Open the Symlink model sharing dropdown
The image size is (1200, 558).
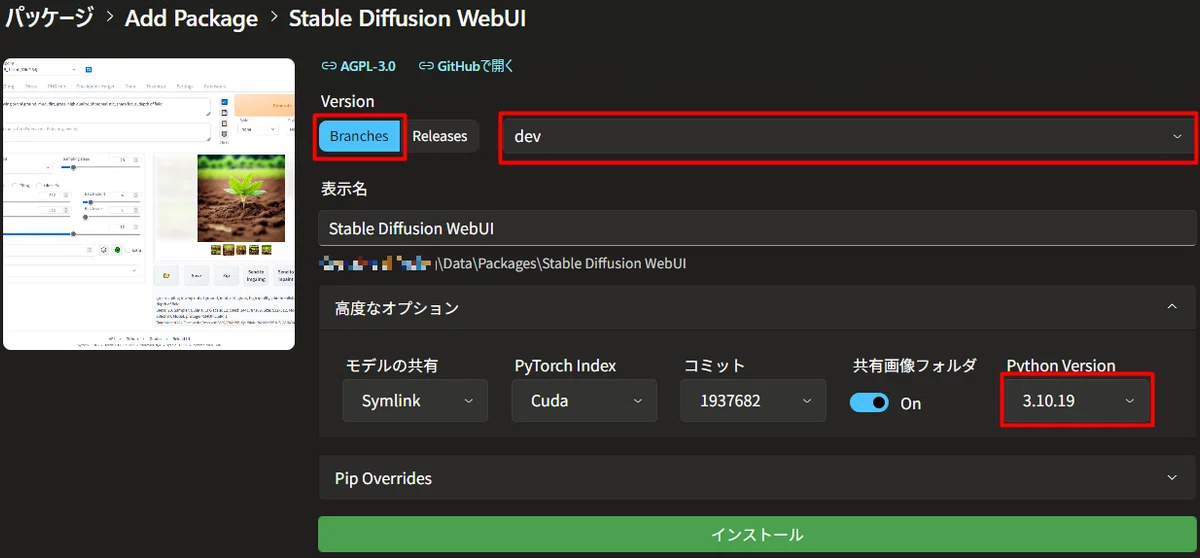point(416,400)
